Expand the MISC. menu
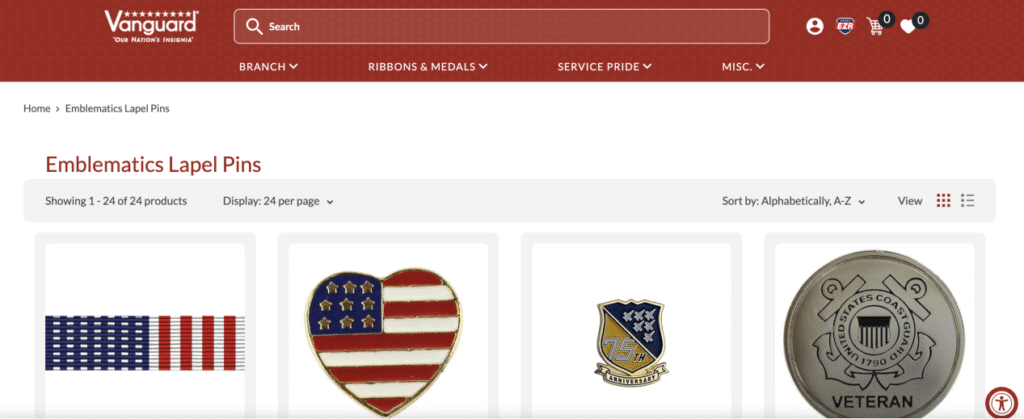This screenshot has width=1024, height=419. [743, 67]
